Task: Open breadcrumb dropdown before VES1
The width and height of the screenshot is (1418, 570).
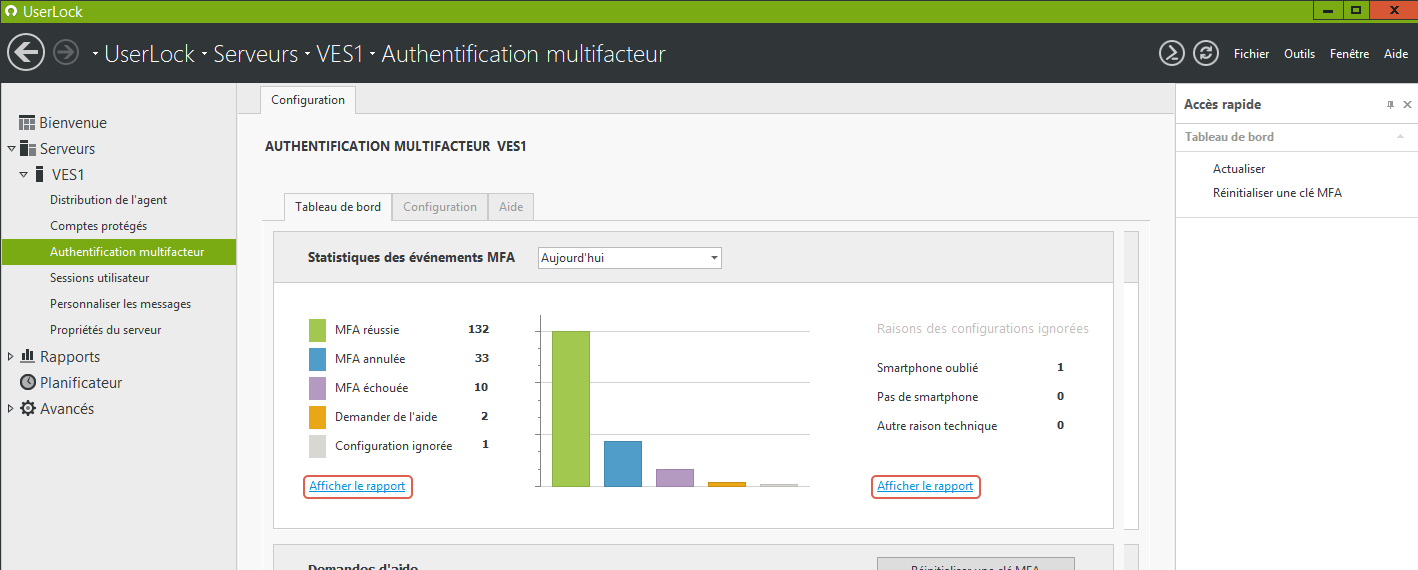Action: [307, 54]
